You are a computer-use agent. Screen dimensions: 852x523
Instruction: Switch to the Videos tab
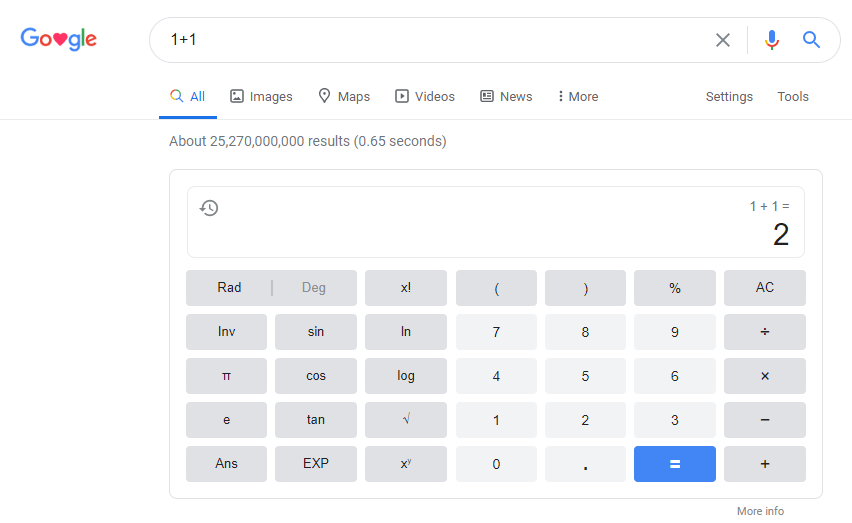pos(425,97)
